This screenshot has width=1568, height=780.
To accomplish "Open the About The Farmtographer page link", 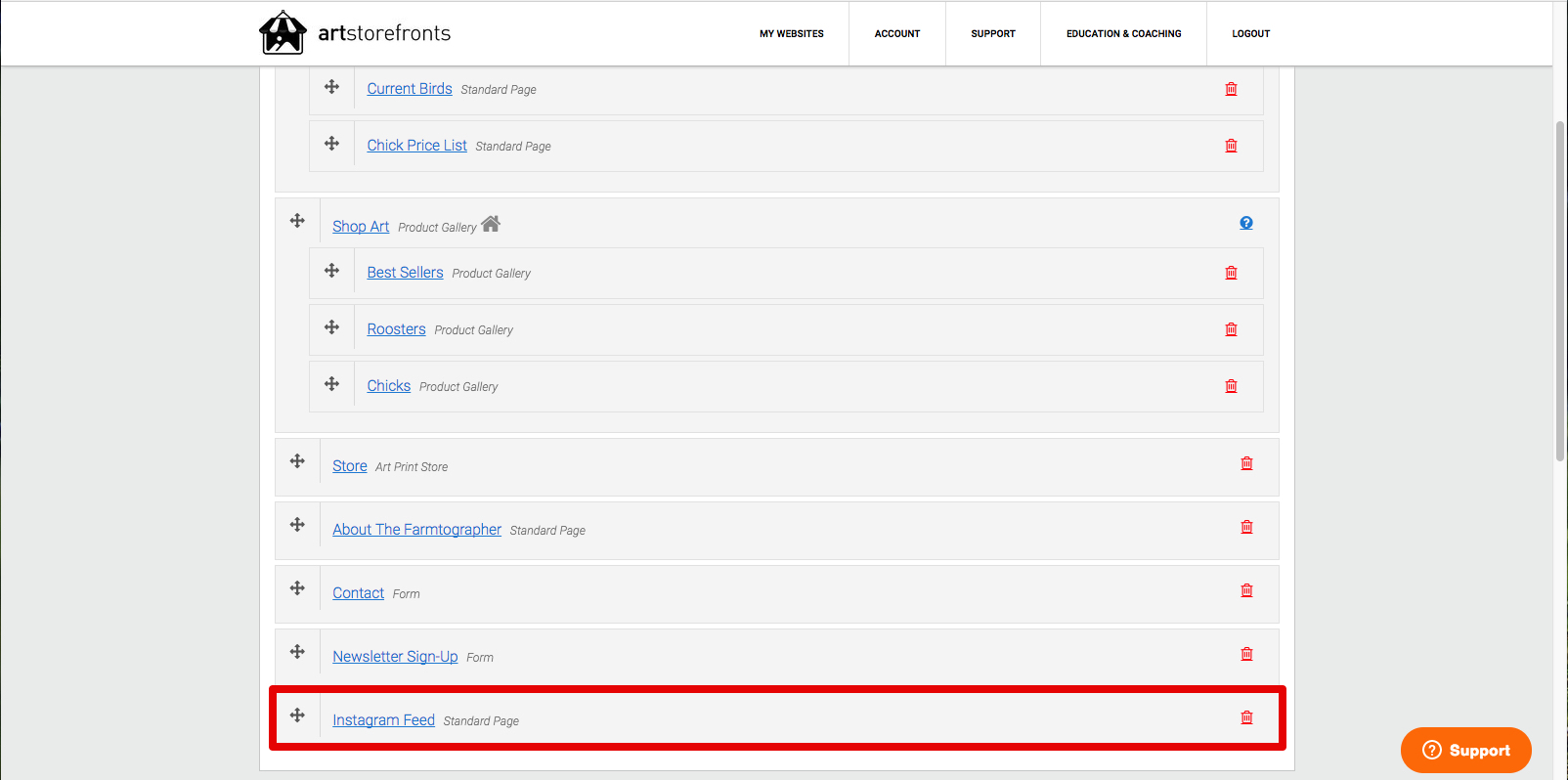I will 416,530.
